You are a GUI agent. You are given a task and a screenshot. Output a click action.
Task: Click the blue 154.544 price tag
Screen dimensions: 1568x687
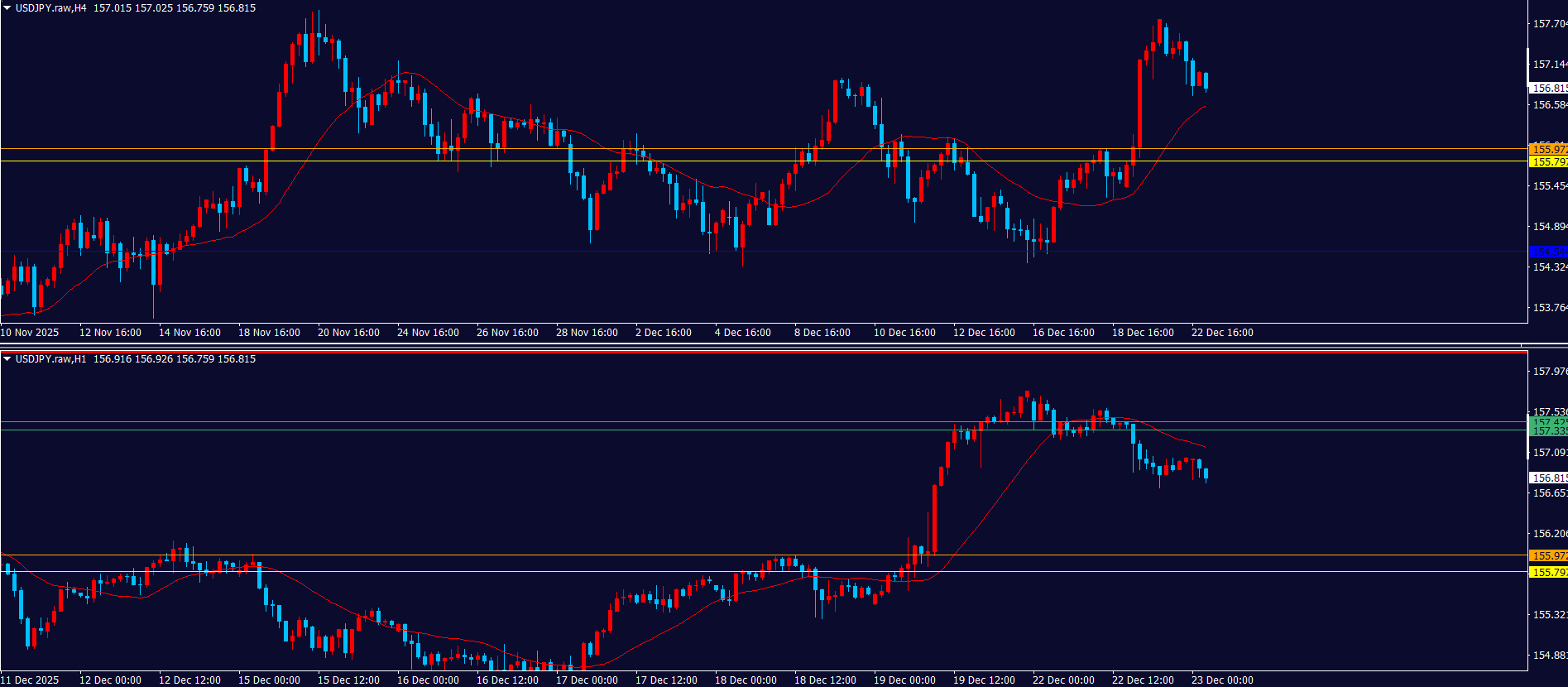[x=1547, y=252]
